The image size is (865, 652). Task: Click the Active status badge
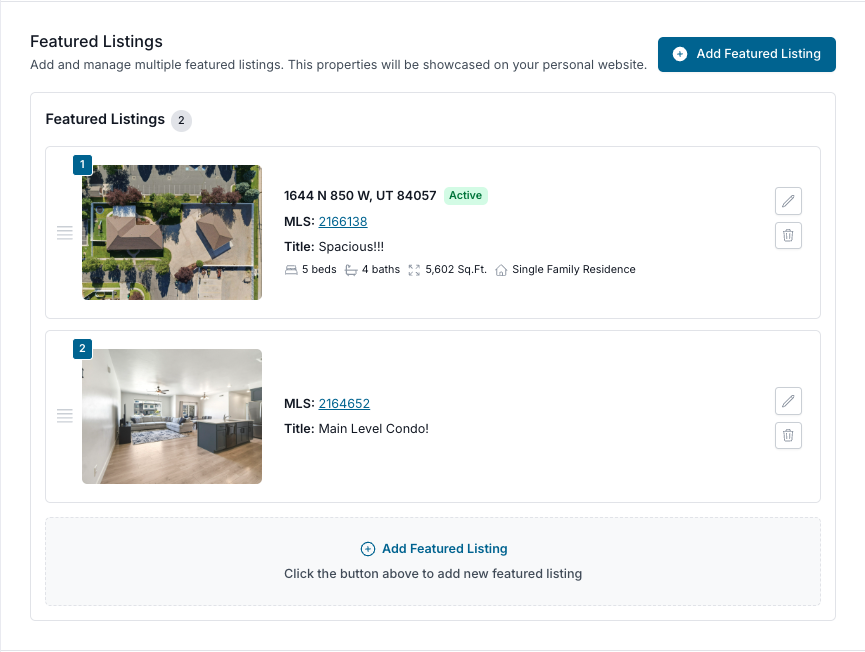[x=466, y=195]
